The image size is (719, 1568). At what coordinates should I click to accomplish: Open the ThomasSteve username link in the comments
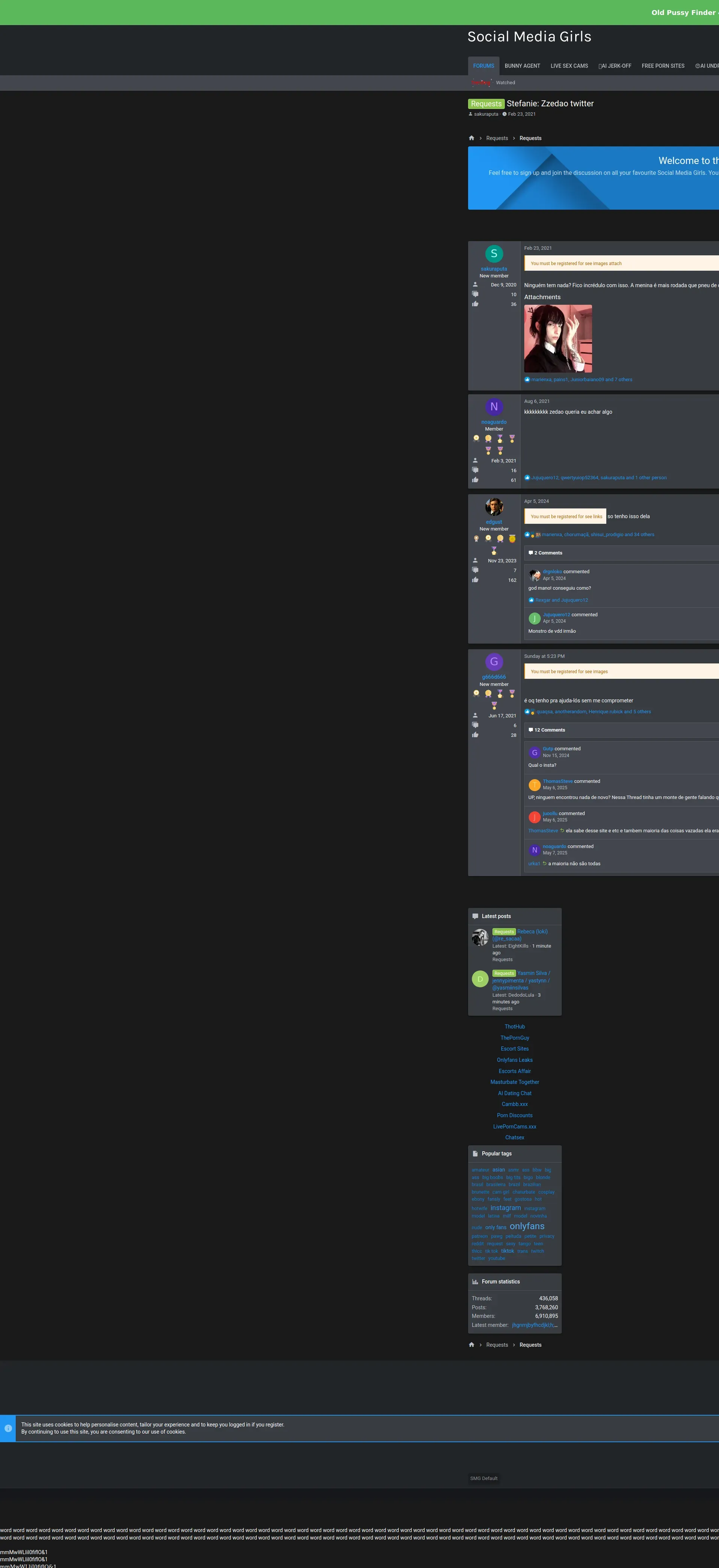pyautogui.click(x=558, y=781)
